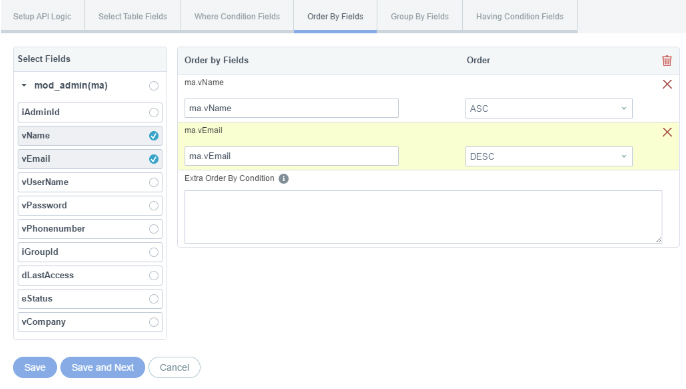Open the Where Condition Fields tab
This screenshot has height=389, width=686.
[x=237, y=16]
